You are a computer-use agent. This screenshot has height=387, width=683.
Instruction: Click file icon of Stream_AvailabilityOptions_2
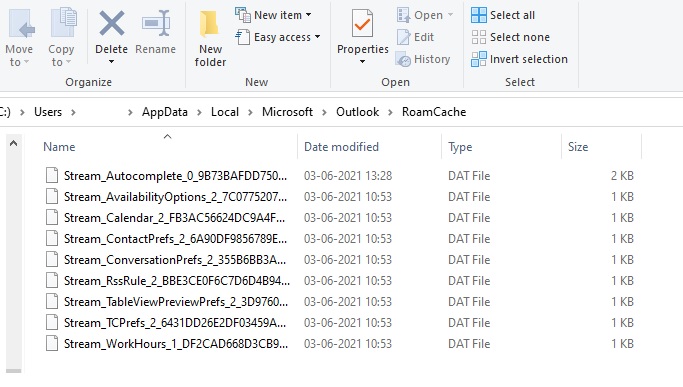52,197
